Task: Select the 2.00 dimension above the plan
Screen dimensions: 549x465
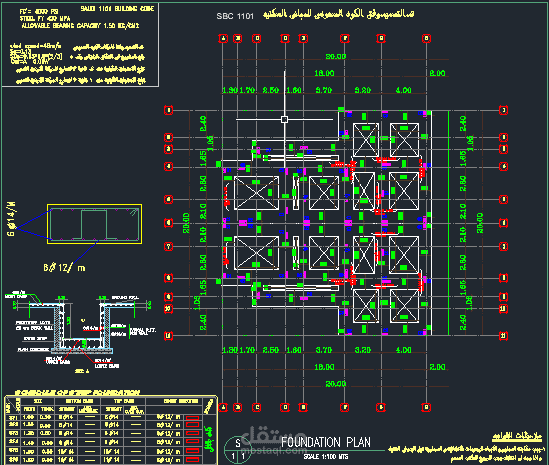Action: coord(438,73)
